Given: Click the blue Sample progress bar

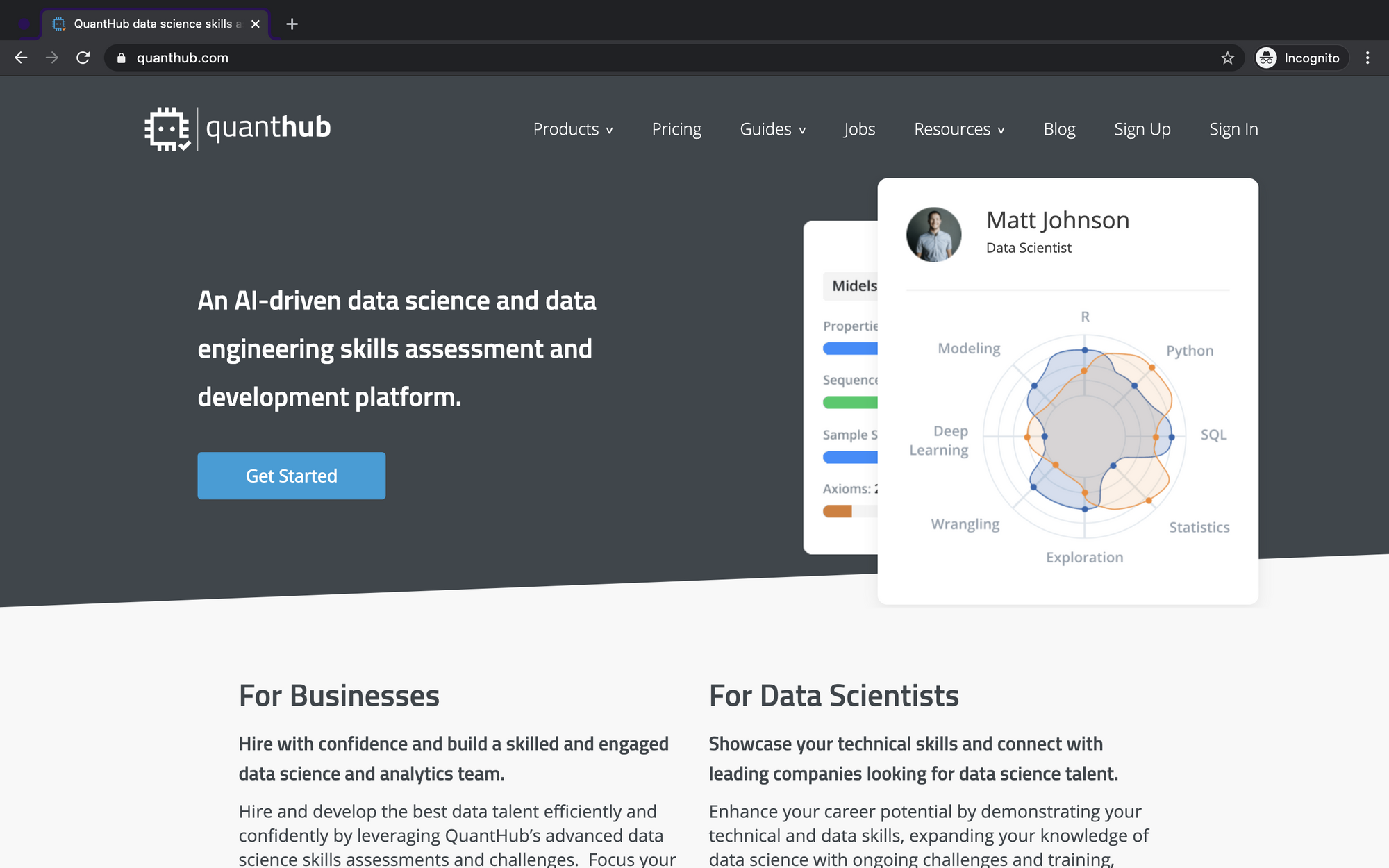Looking at the screenshot, I should 850,457.
